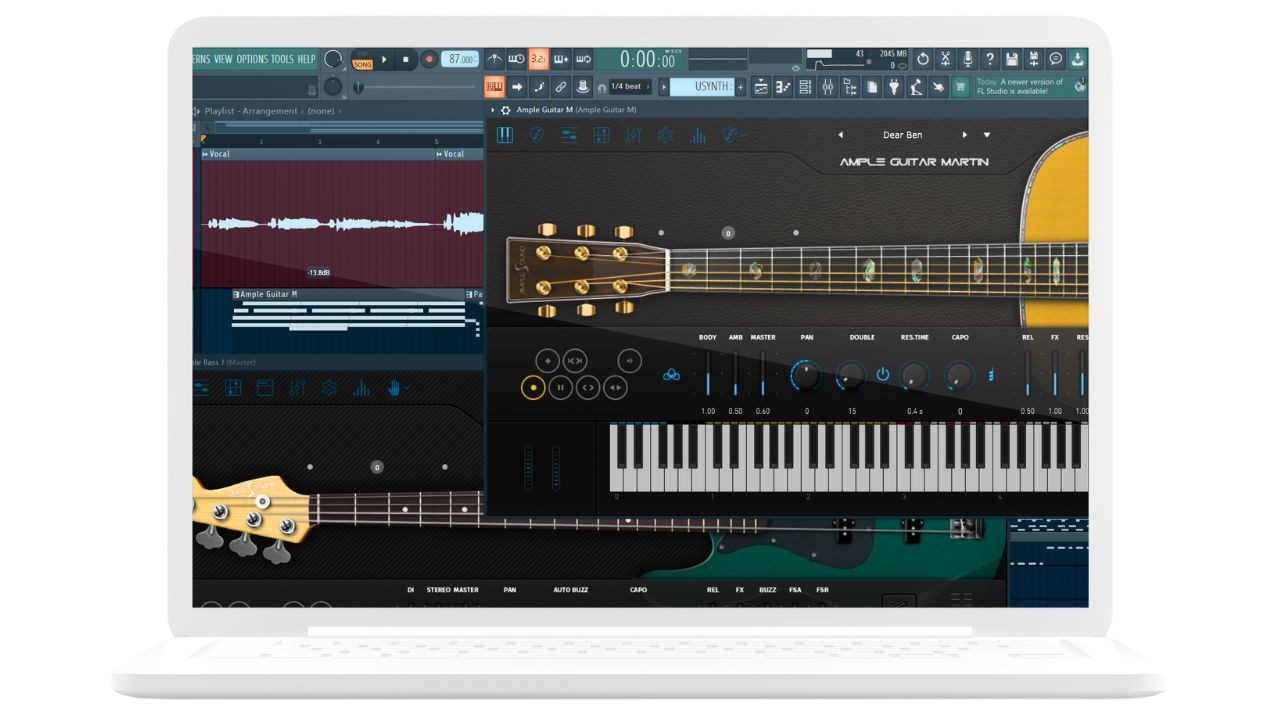Click the keyboard panel icon in Ample Guitar
The height and width of the screenshot is (720, 1280).
(x=505, y=135)
